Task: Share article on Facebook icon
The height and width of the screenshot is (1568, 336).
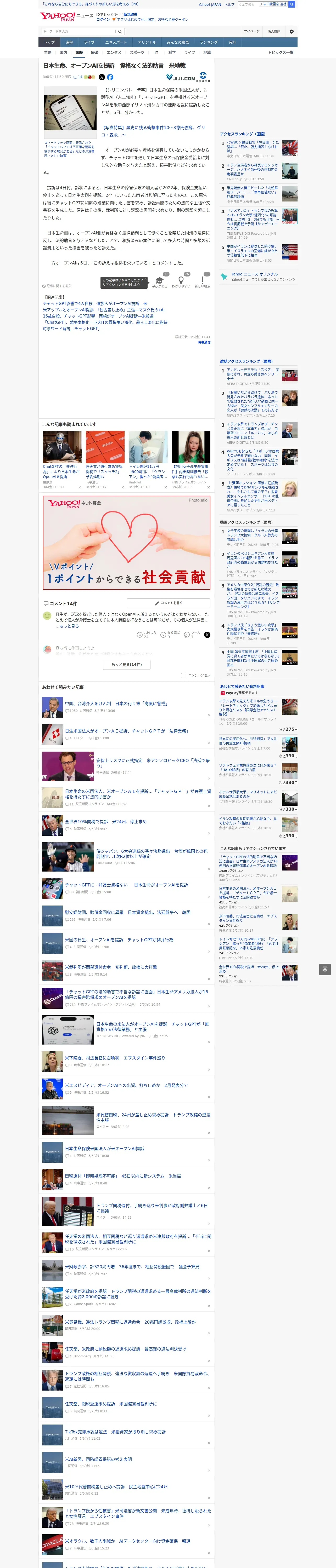Action: pos(110,77)
